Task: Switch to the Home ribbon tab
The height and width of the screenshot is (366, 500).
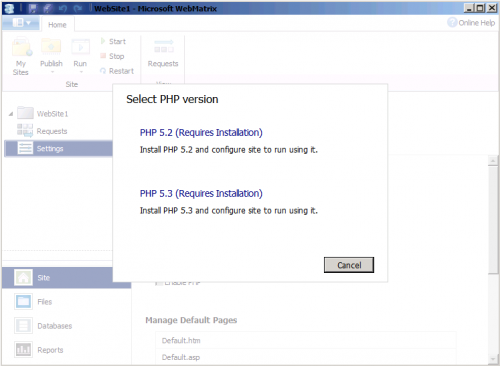Action: [x=57, y=25]
